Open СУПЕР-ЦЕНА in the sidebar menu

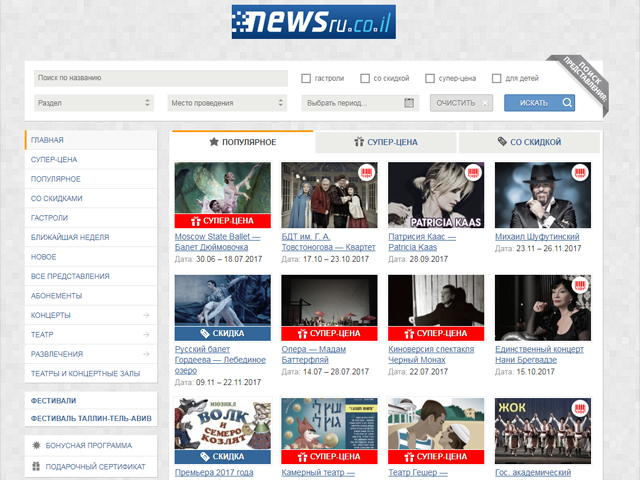click(91, 160)
